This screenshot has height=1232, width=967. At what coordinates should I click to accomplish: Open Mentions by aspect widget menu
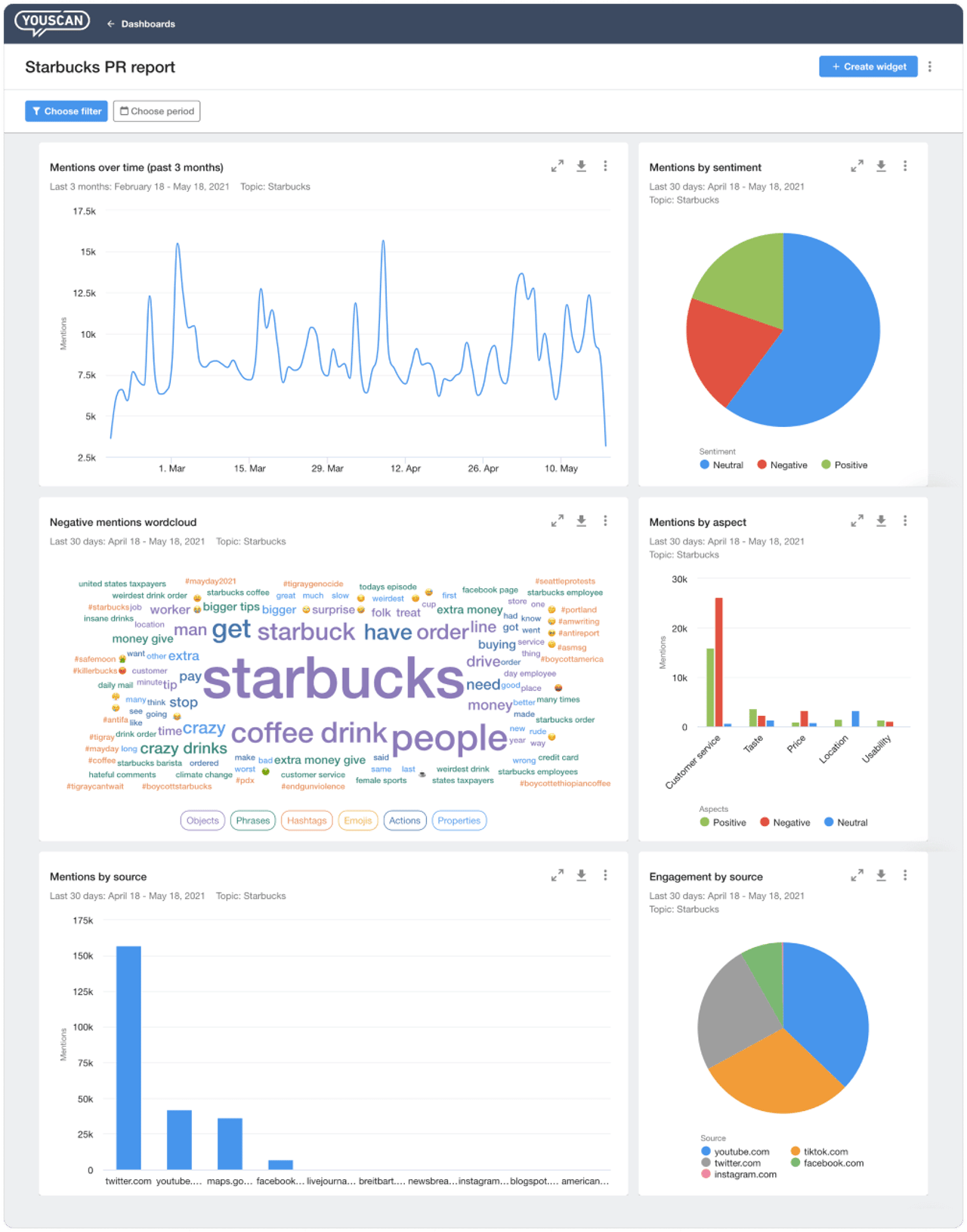[x=905, y=521]
